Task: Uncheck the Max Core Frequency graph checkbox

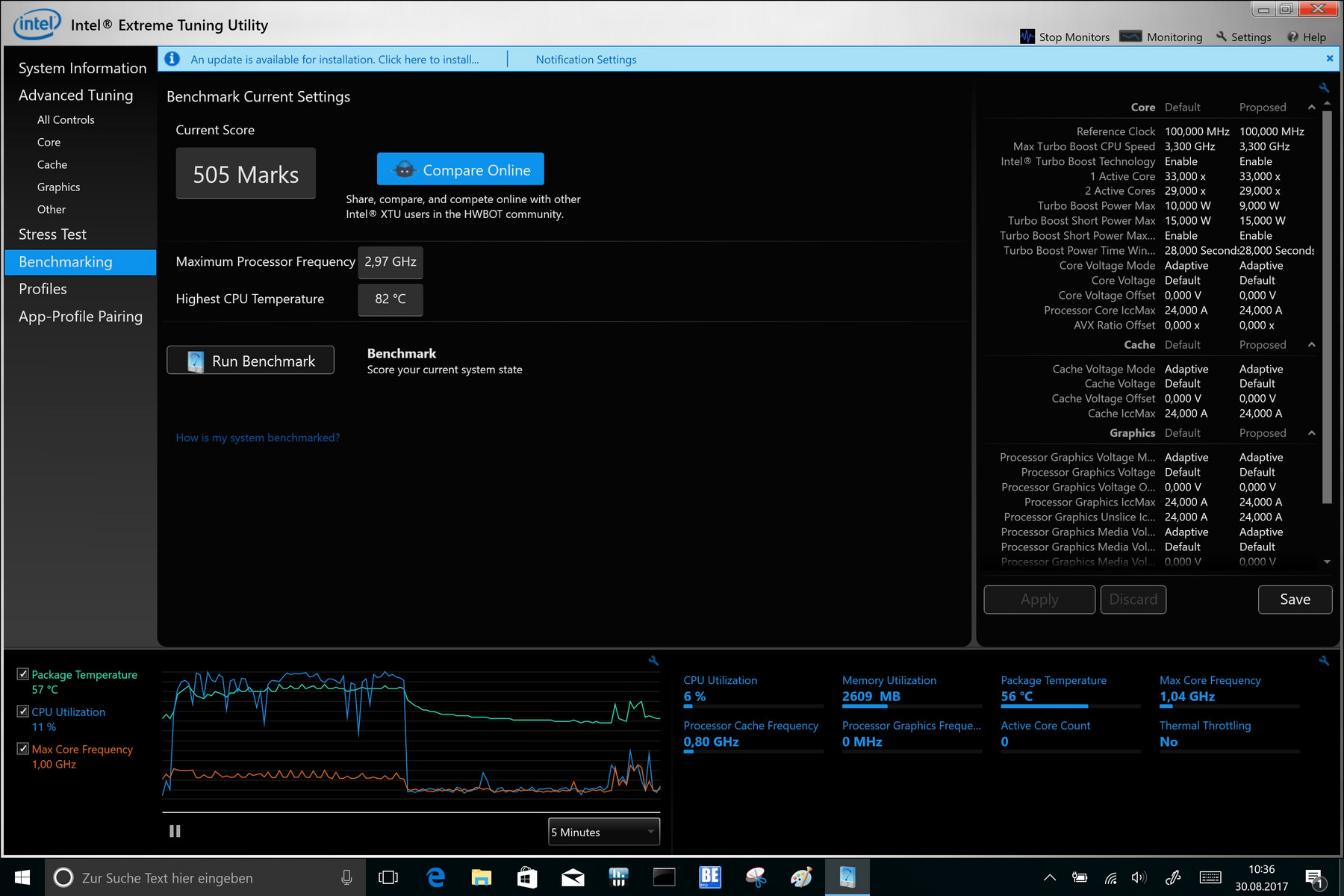Action: tap(22, 748)
